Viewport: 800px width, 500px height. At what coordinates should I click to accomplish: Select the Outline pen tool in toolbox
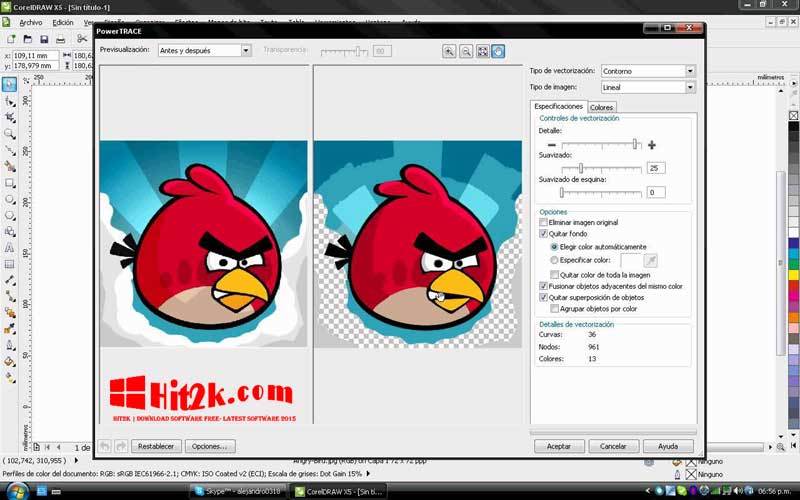[x=9, y=345]
